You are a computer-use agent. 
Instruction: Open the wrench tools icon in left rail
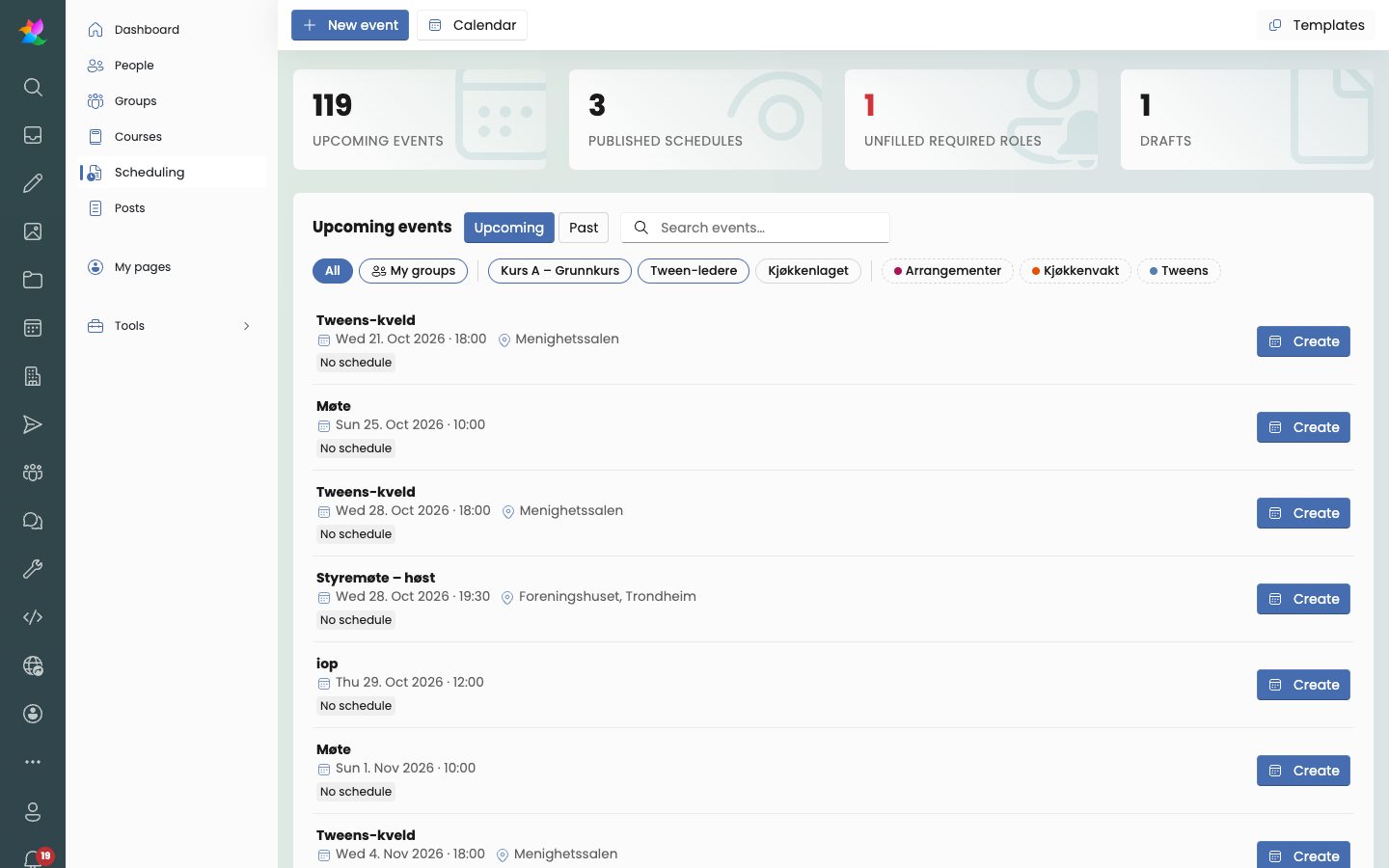[33, 569]
